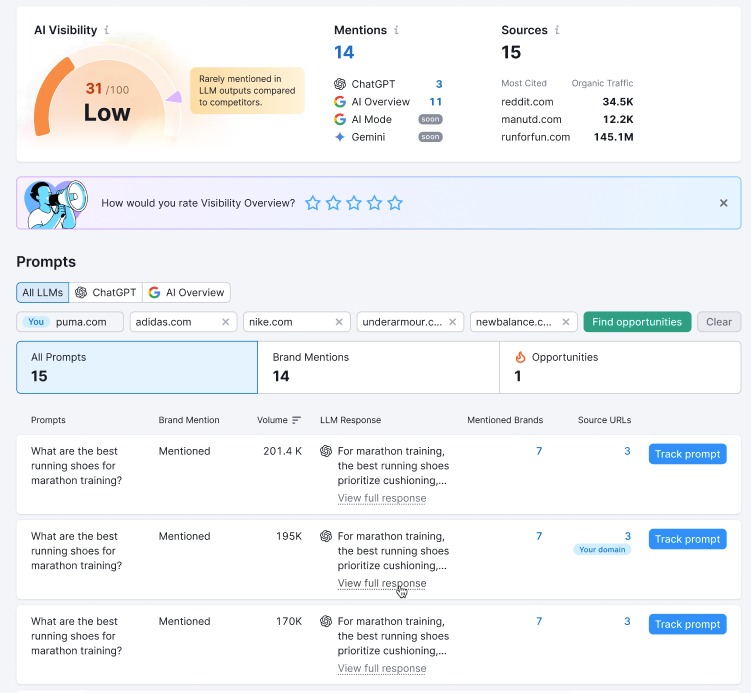751x693 pixels.
Task: Click the Mentions info icon
Action: 397,31
